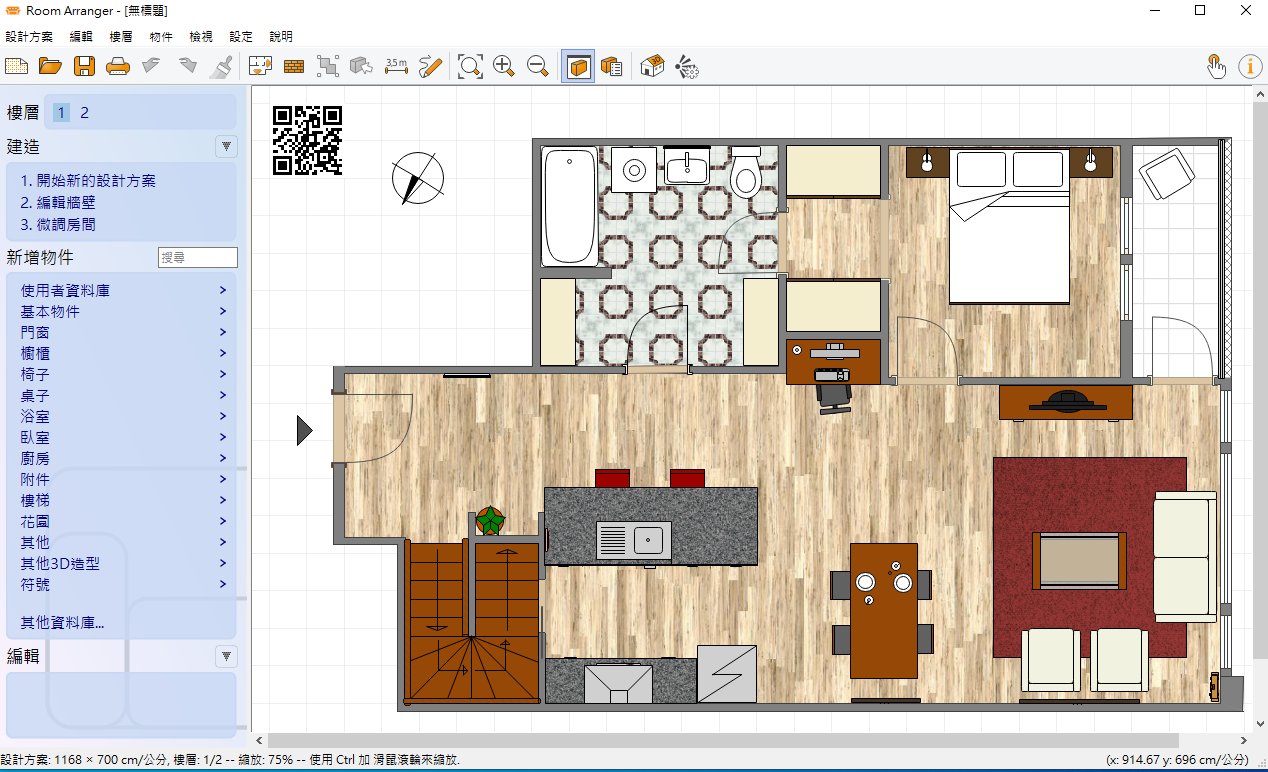
Task: Collapse the 建造 section with its arrow
Action: point(227,147)
